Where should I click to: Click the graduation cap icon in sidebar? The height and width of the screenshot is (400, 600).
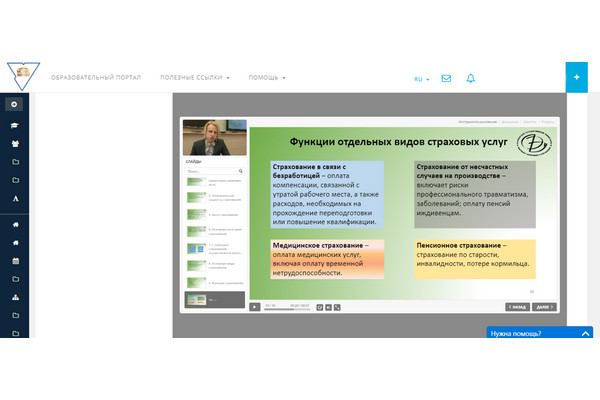[x=15, y=126]
